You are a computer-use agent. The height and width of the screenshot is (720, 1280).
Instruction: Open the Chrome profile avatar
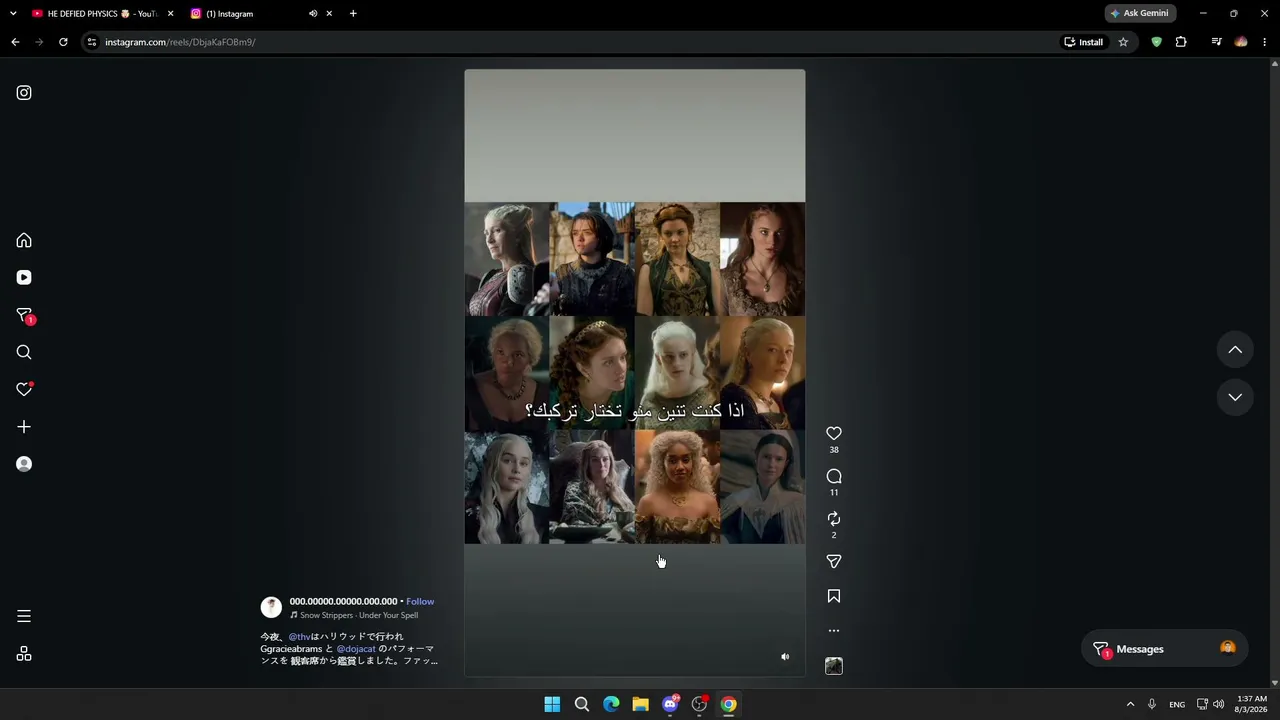(x=1241, y=42)
